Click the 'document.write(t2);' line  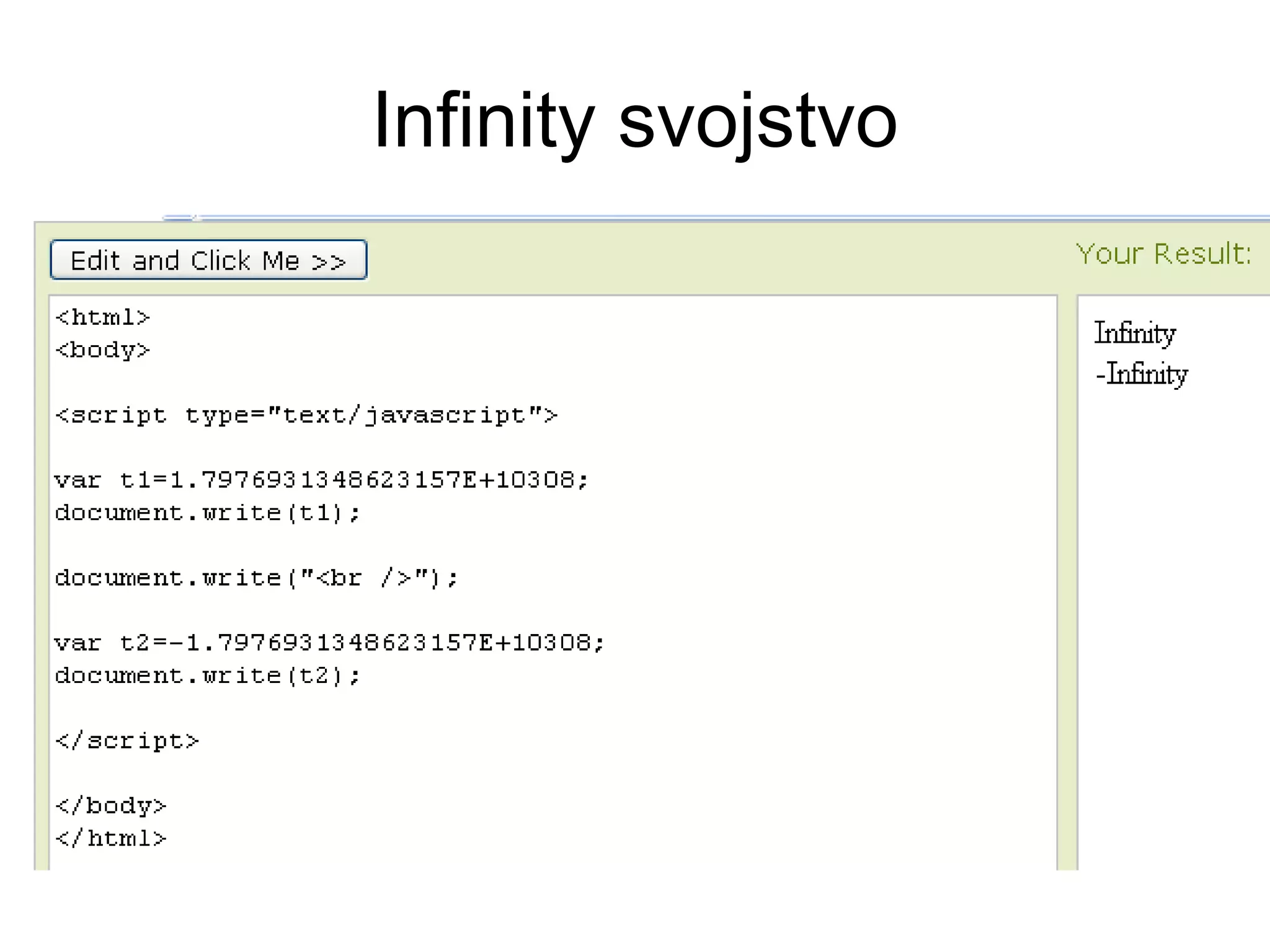[207, 676]
